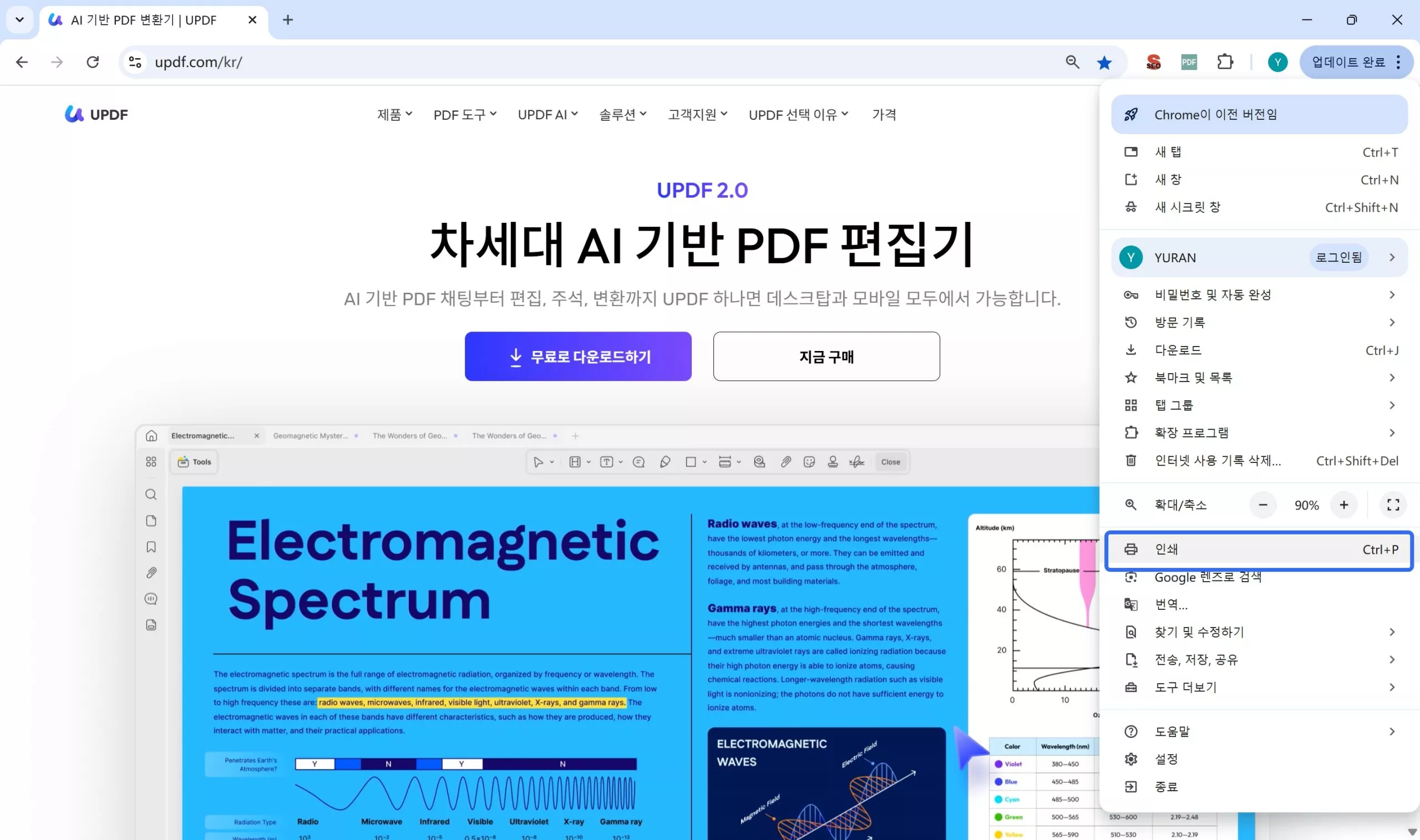
Task: Click the grid icon in preview sidebar
Action: [151, 462]
